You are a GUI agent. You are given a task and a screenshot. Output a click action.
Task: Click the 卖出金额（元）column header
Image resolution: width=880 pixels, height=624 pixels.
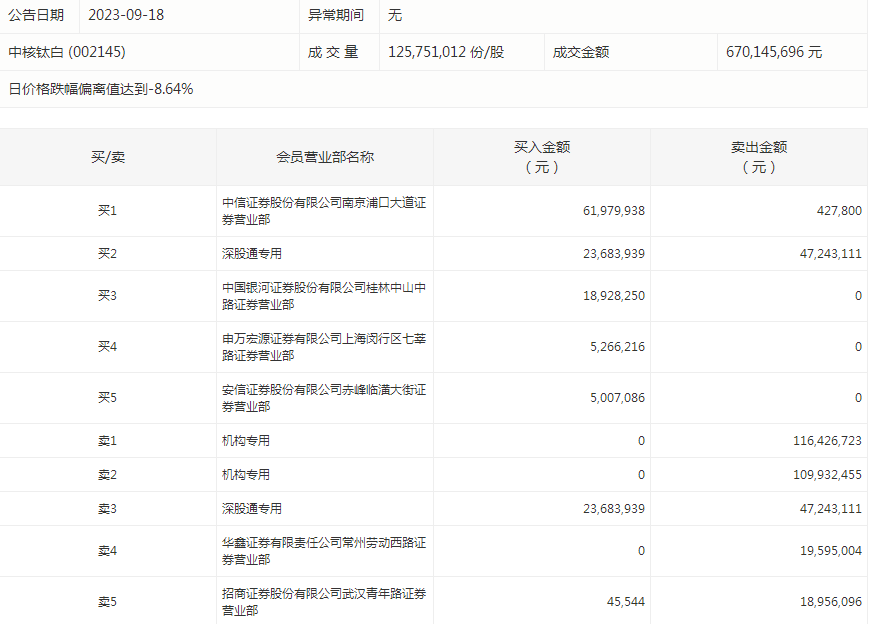(x=759, y=157)
